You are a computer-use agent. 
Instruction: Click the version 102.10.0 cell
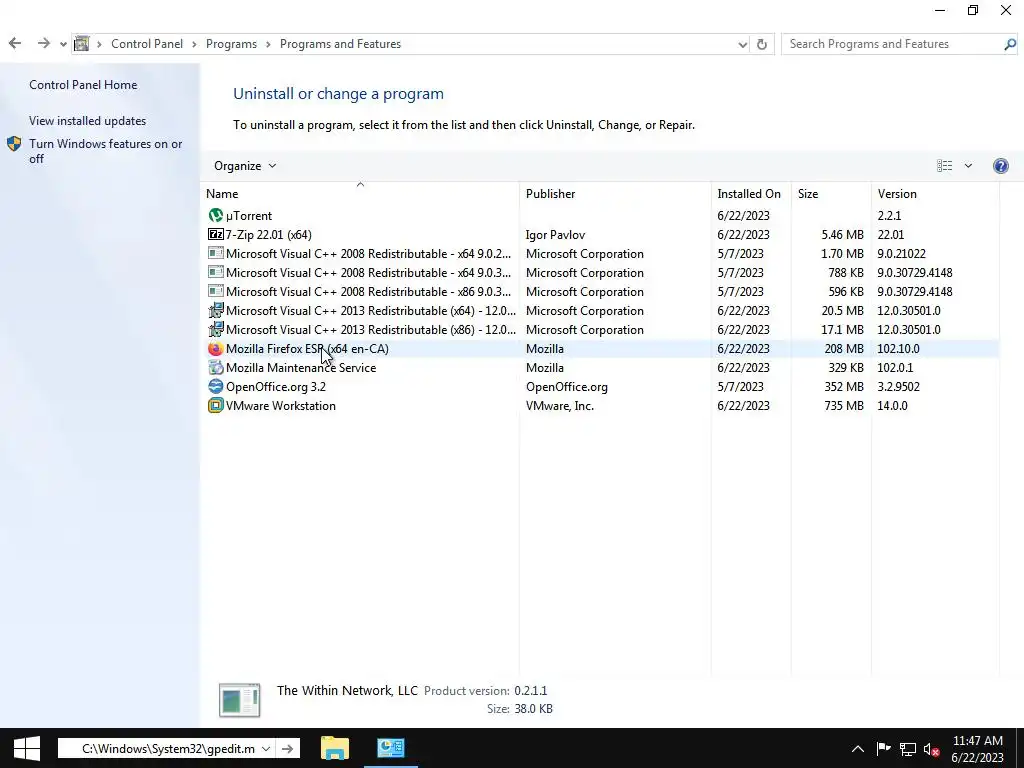[898, 349]
